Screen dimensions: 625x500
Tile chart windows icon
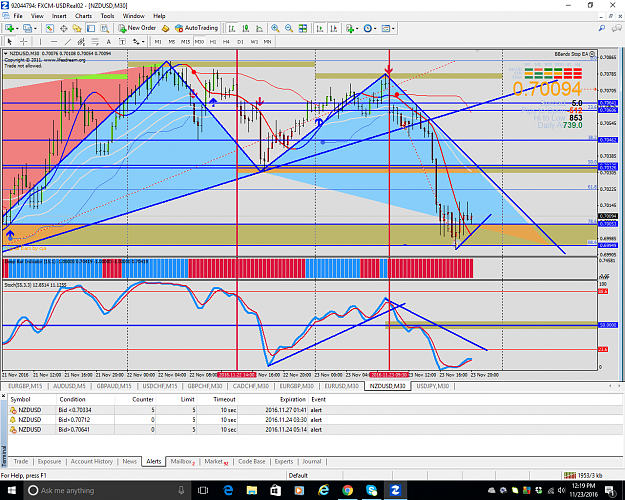pos(303,28)
